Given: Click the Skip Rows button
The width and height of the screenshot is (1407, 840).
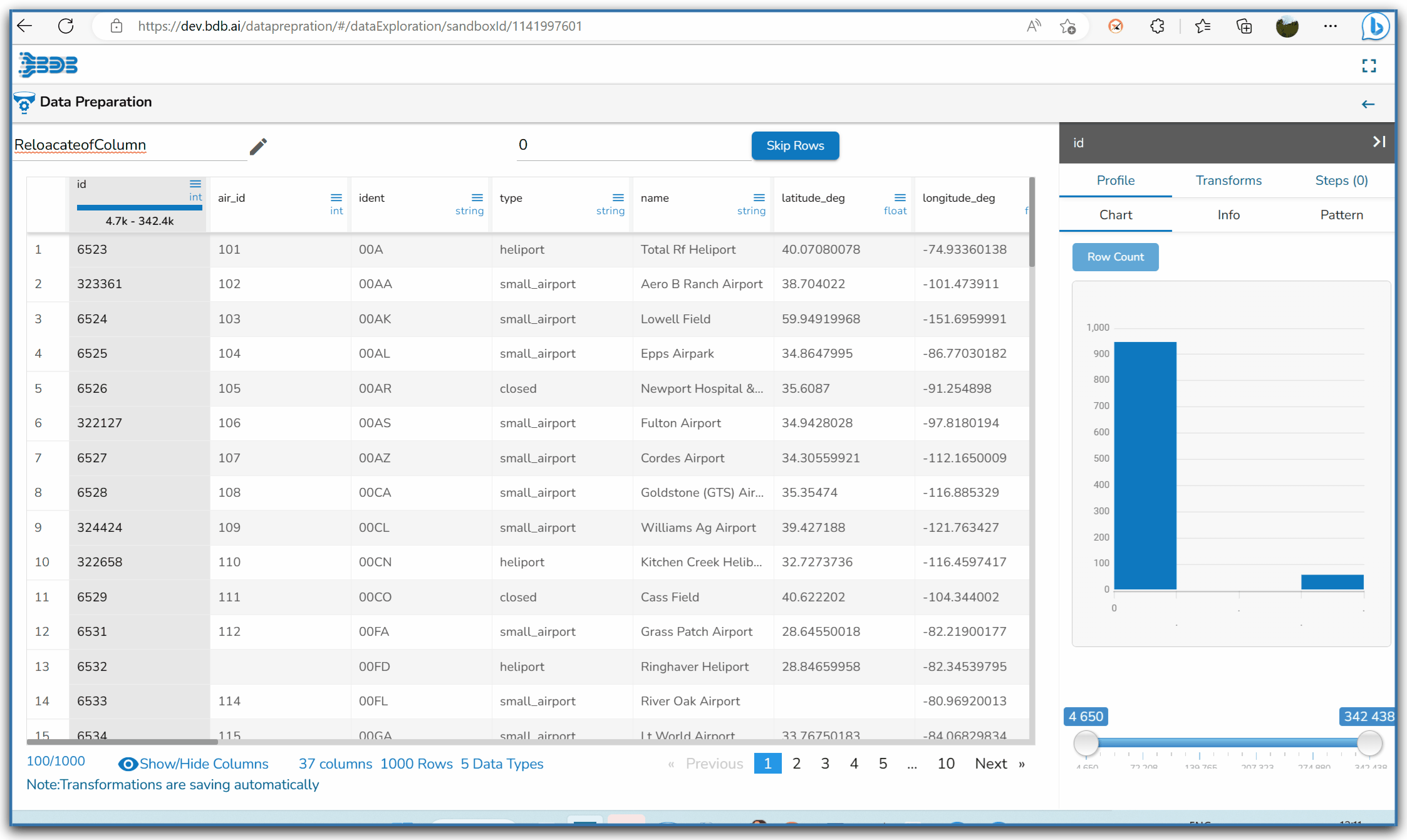Looking at the screenshot, I should click(794, 145).
